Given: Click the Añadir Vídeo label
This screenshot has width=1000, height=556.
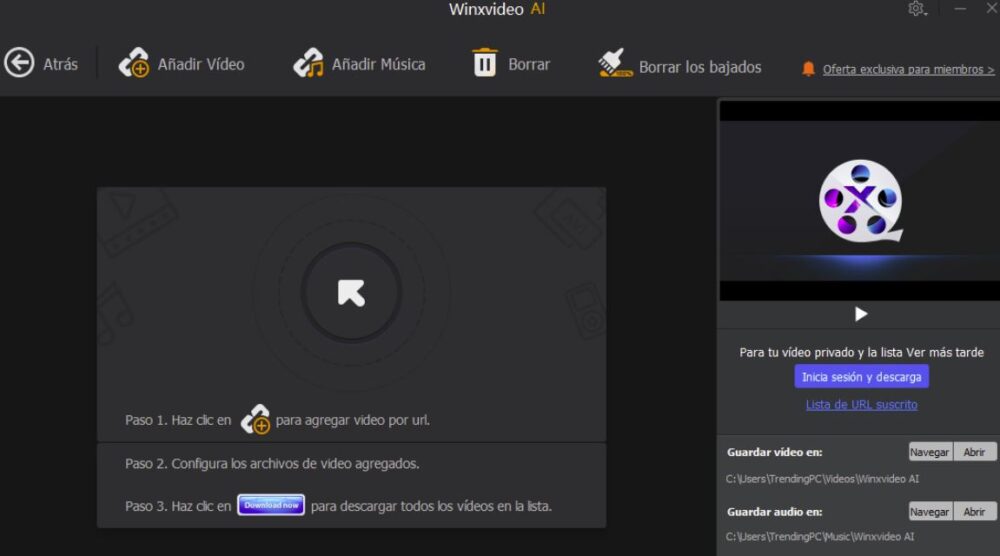Looking at the screenshot, I should click(201, 64).
